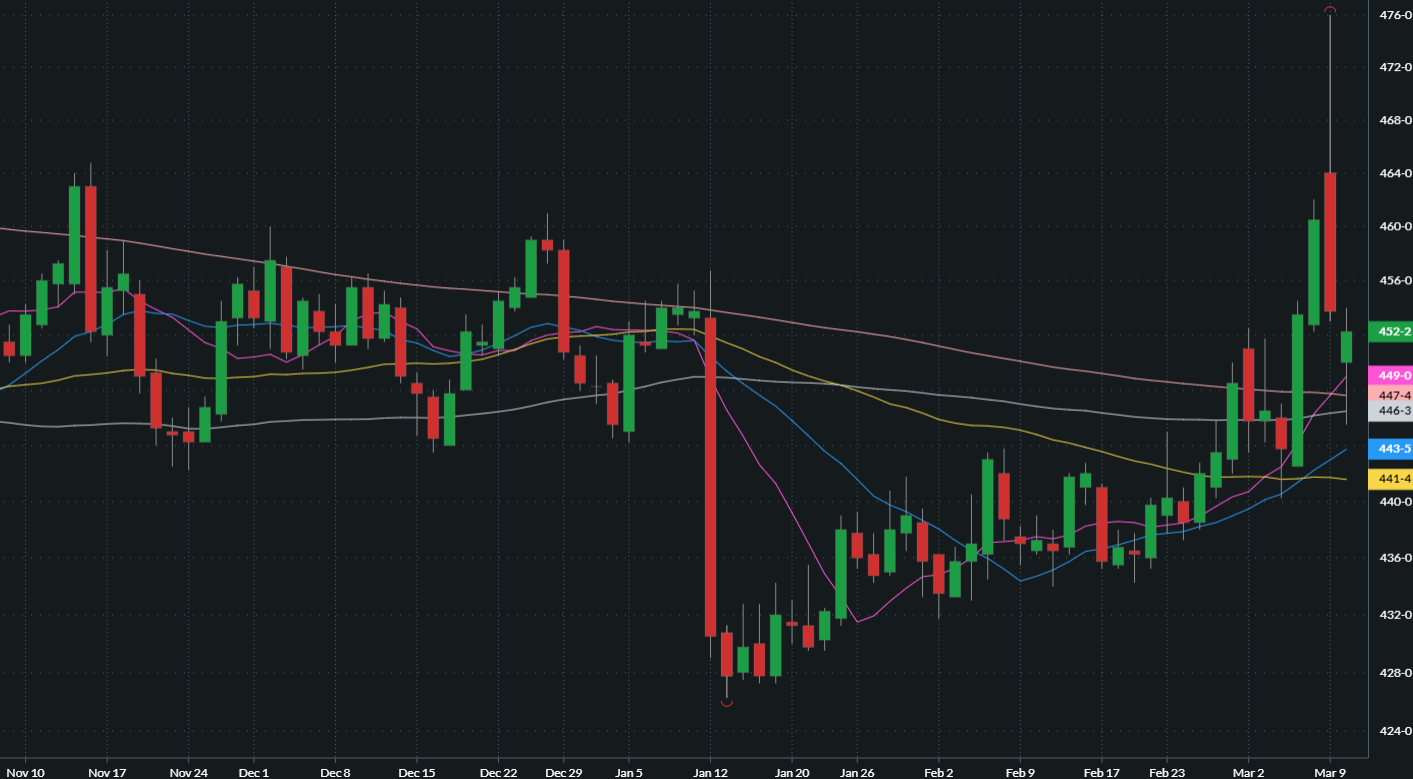Click the 468-0 price axis label
The height and width of the screenshot is (779, 1413).
point(1394,120)
